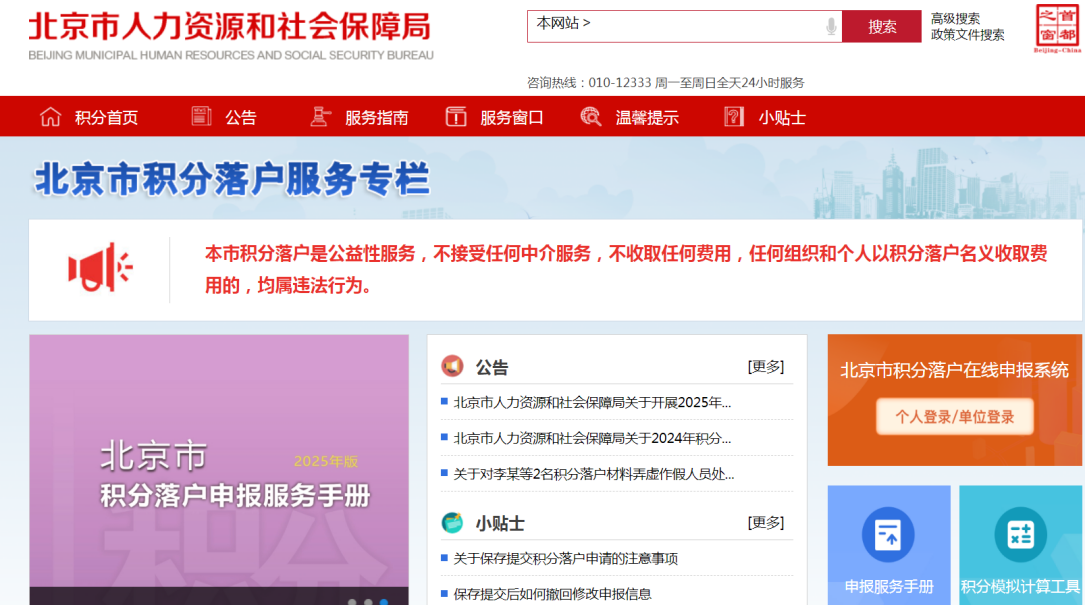Select 小贴士 in the red navigation bar

click(782, 118)
